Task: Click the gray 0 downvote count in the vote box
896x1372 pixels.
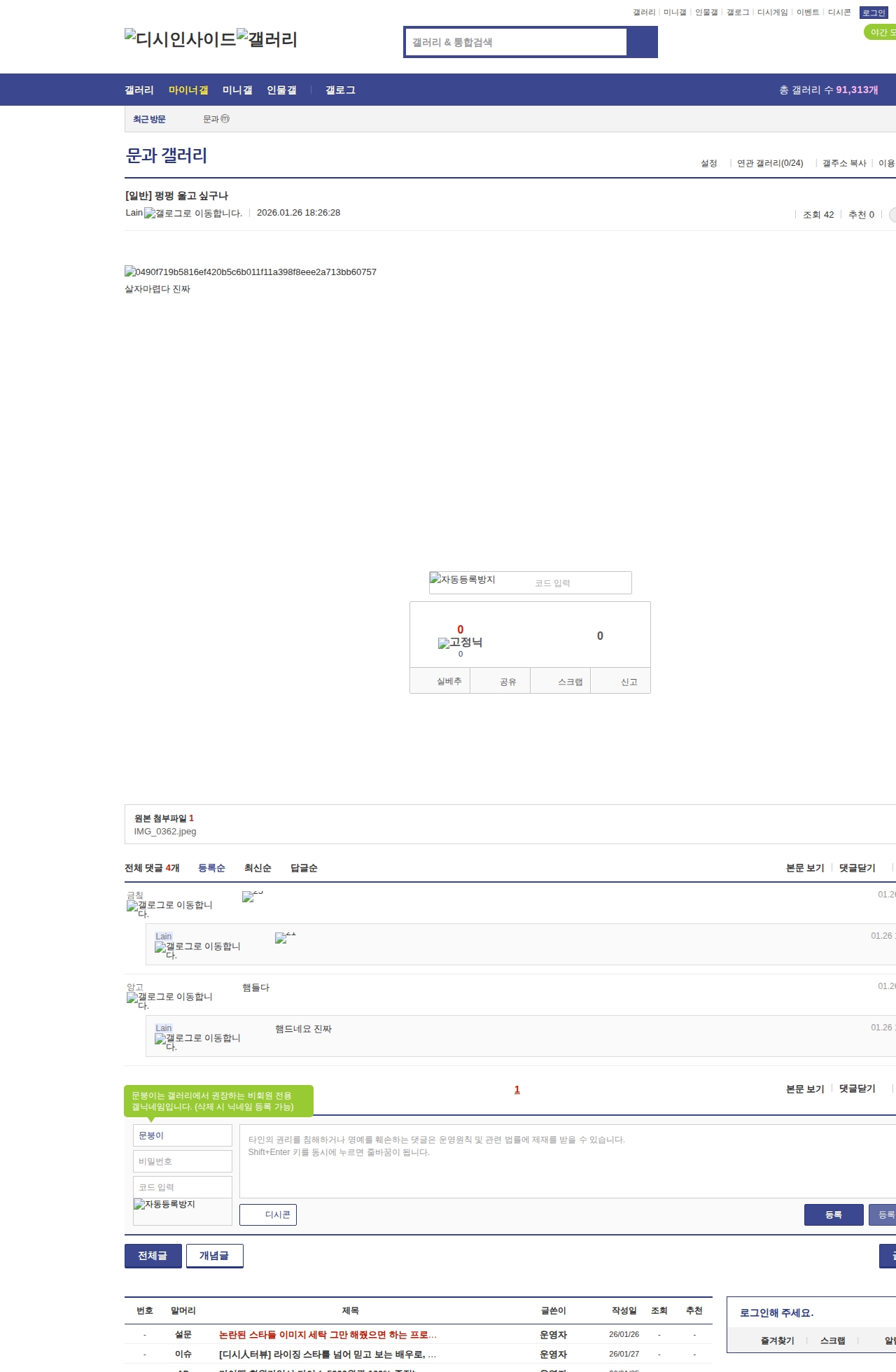Action: pos(600,636)
